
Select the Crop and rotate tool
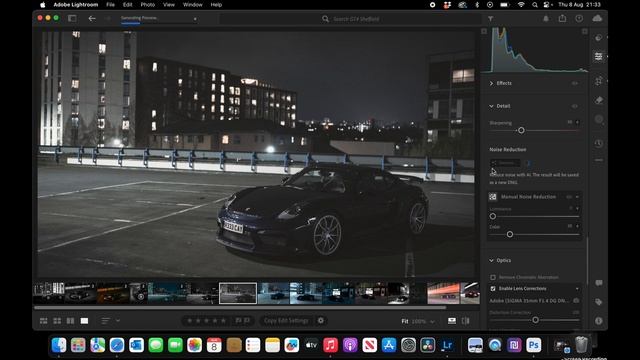coord(598,81)
